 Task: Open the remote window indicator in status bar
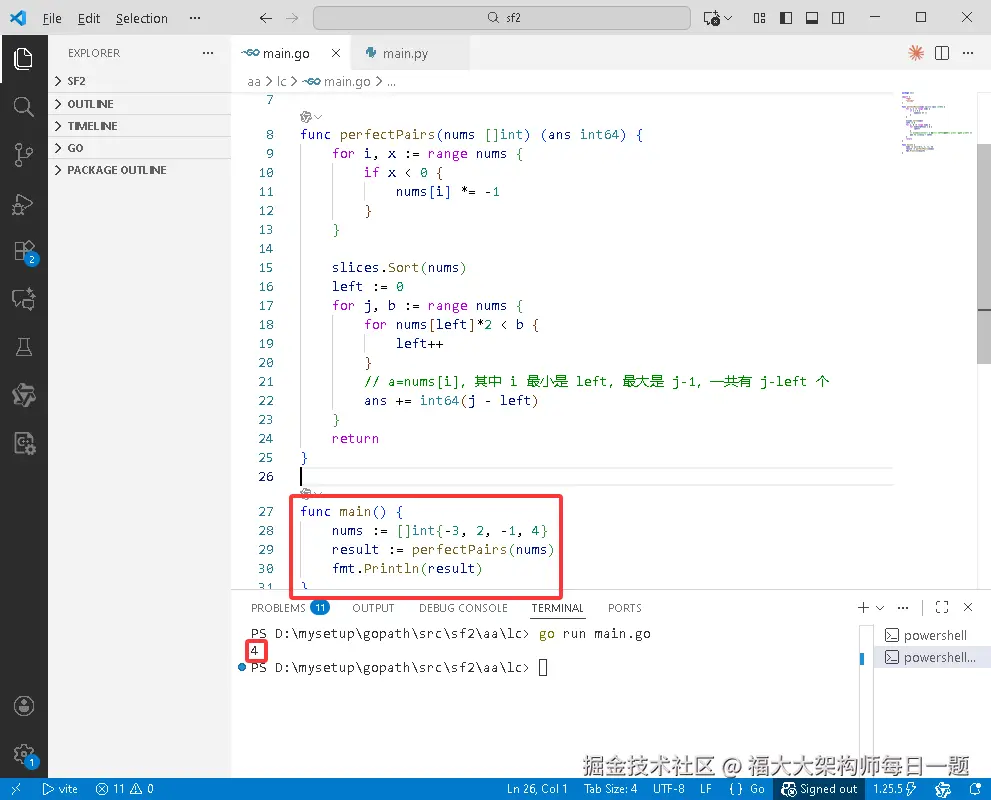(16, 789)
